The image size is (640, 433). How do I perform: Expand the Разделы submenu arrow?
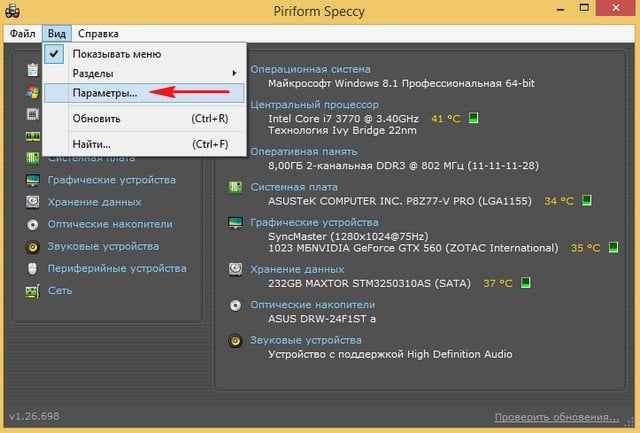(234, 73)
